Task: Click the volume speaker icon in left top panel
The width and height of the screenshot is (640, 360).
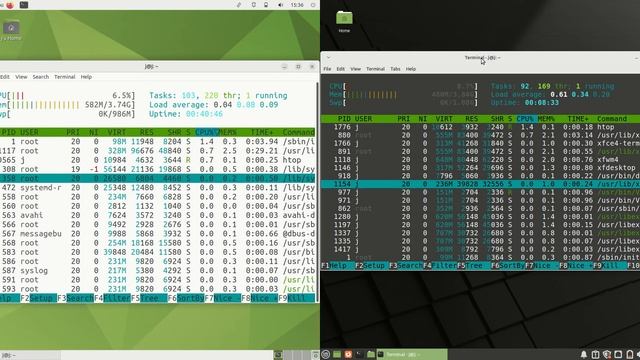Action: coord(280,5)
